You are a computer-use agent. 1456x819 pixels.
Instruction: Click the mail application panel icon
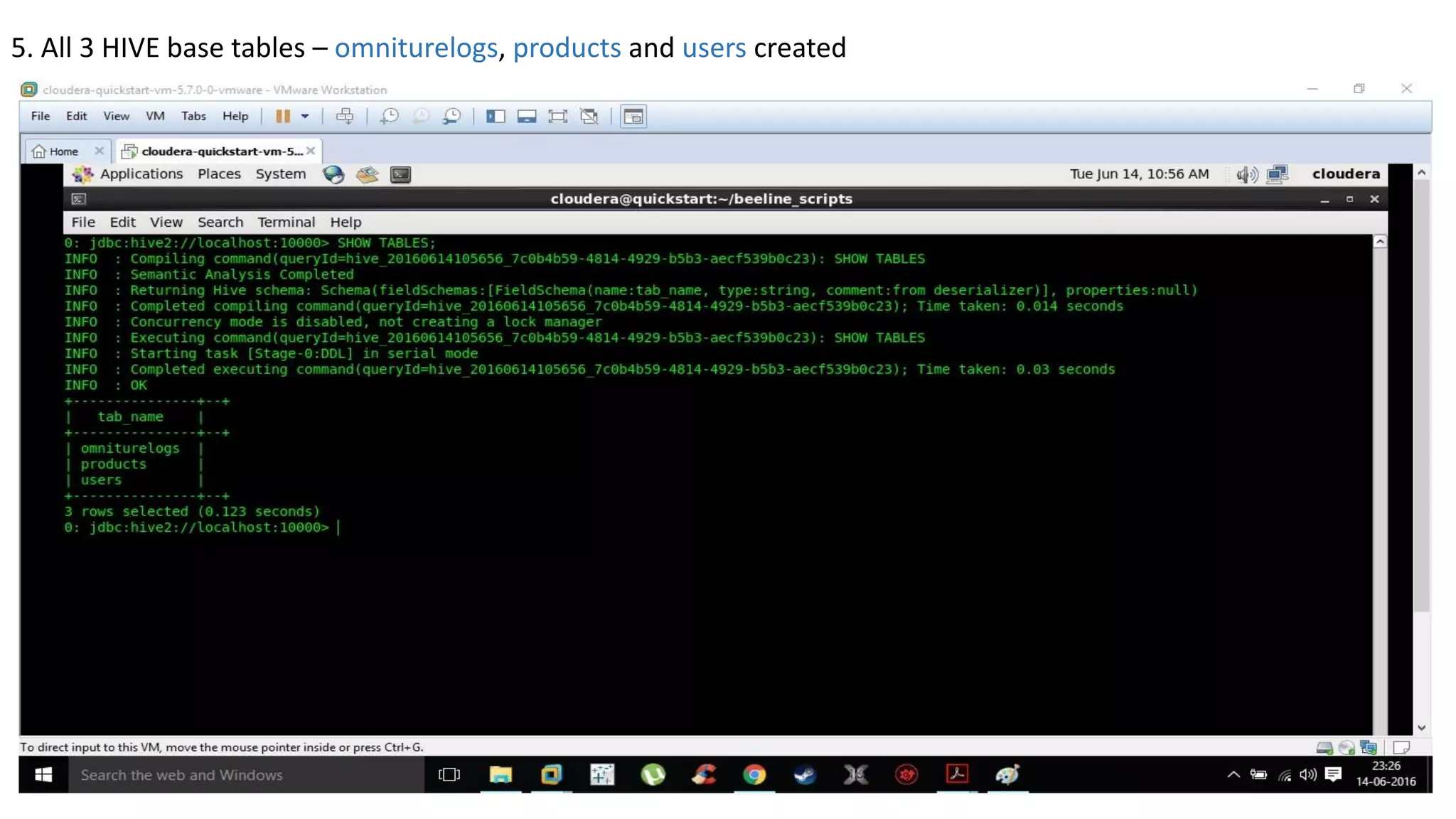(x=367, y=174)
